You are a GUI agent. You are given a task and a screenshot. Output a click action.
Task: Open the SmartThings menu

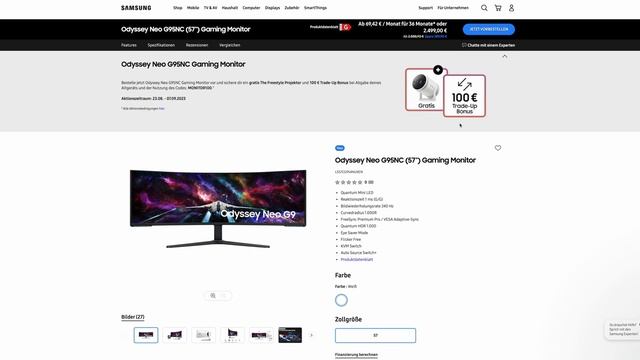(x=316, y=8)
